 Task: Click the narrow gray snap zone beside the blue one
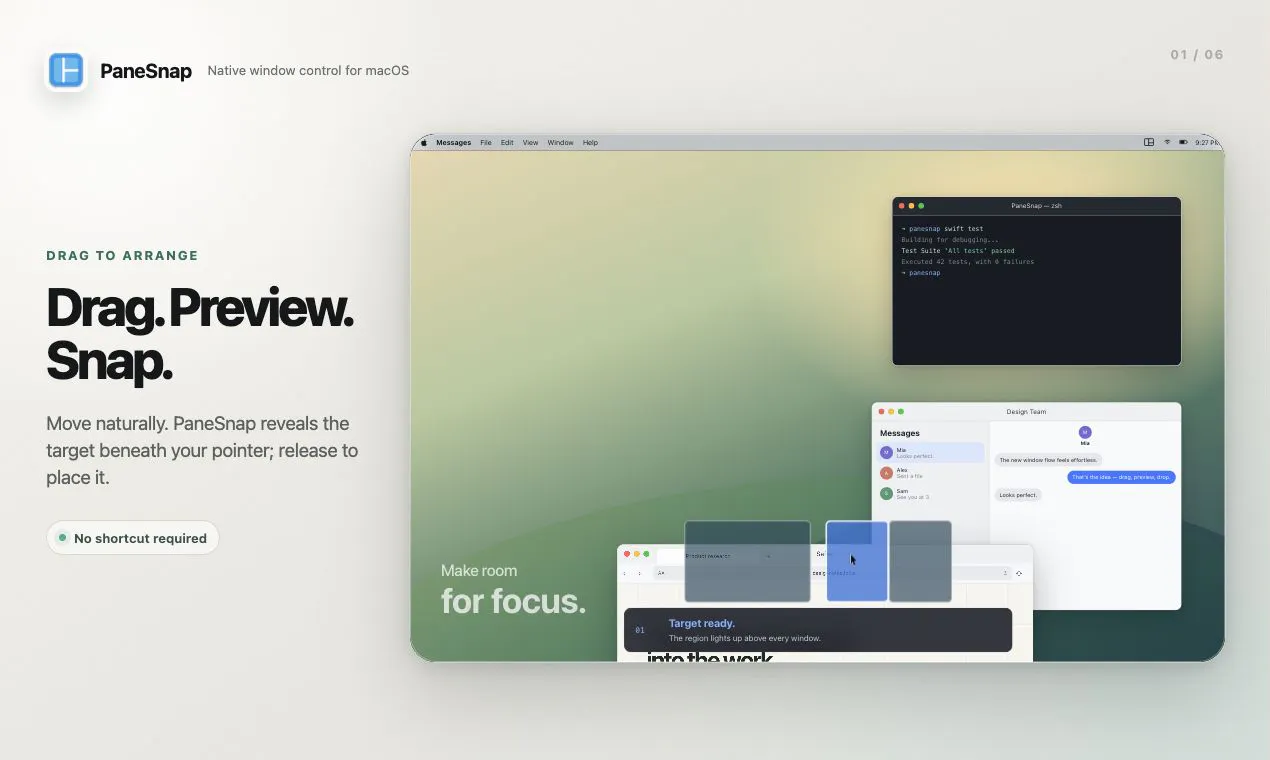click(920, 561)
